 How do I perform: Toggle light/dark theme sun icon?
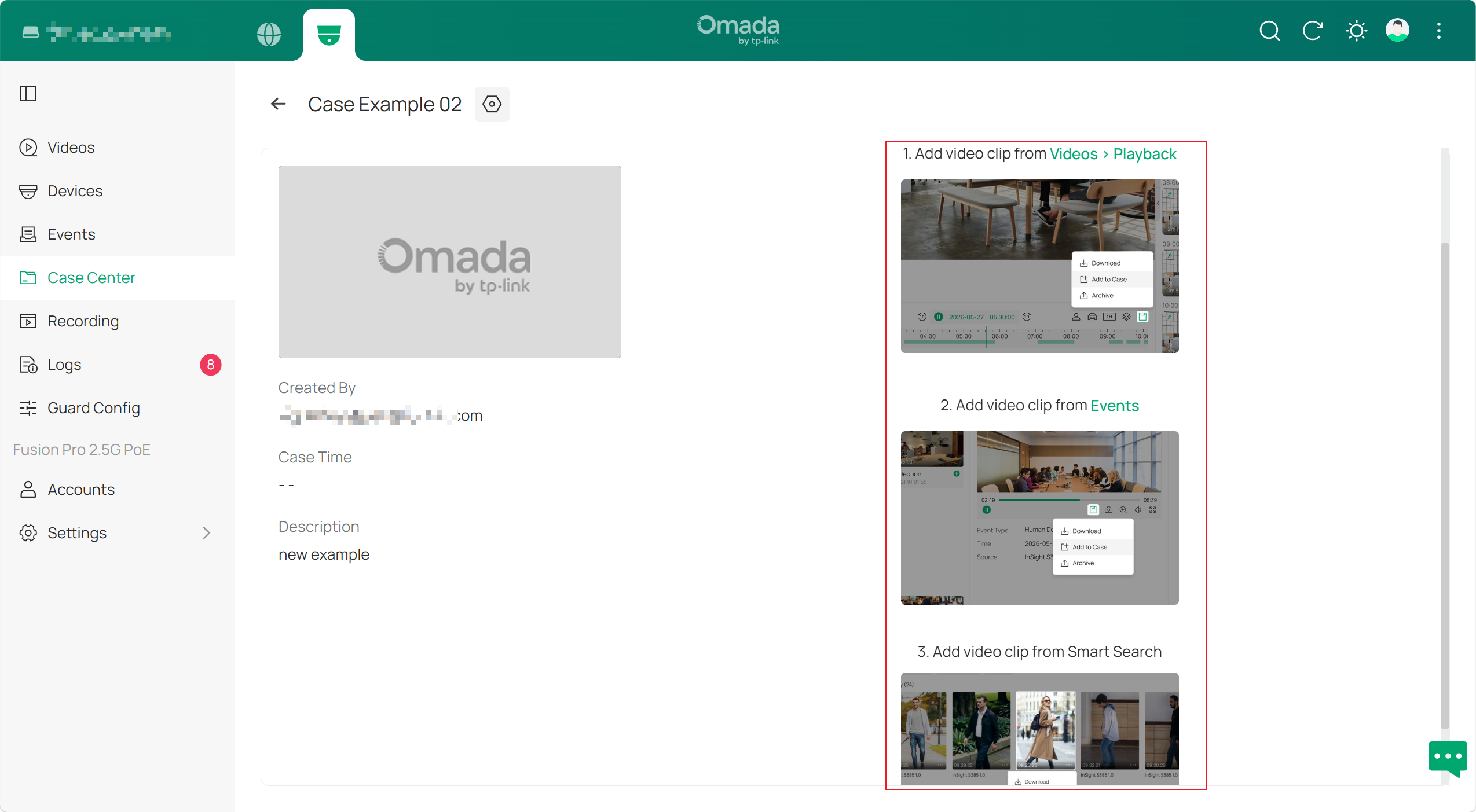coord(1356,31)
